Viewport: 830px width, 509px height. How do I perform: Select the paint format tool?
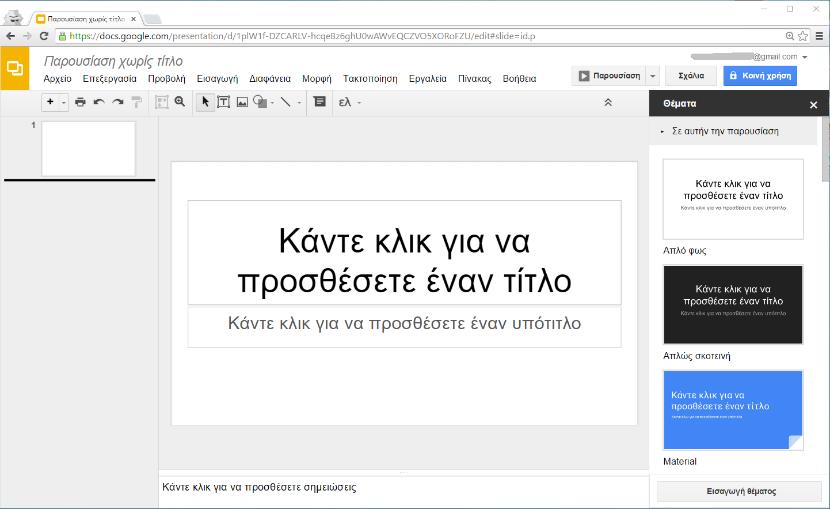click(137, 102)
